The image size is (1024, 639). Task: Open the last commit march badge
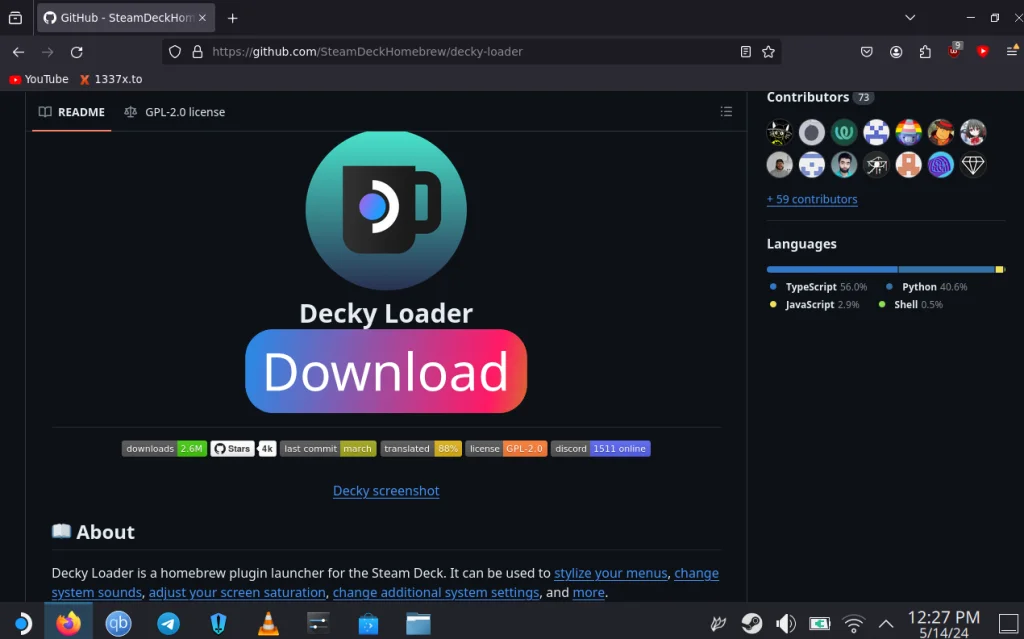[x=328, y=449]
